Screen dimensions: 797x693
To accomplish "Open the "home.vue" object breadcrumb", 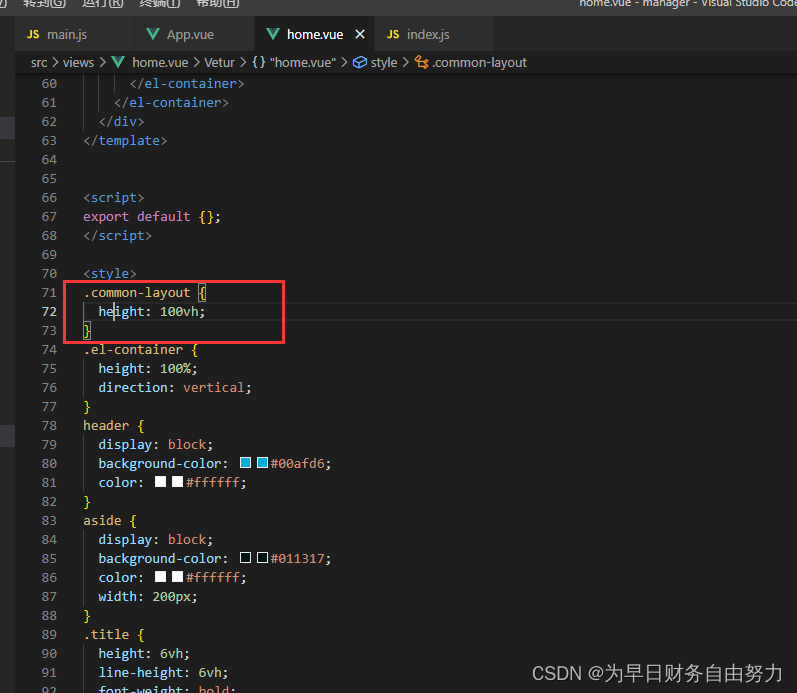I will (303, 63).
